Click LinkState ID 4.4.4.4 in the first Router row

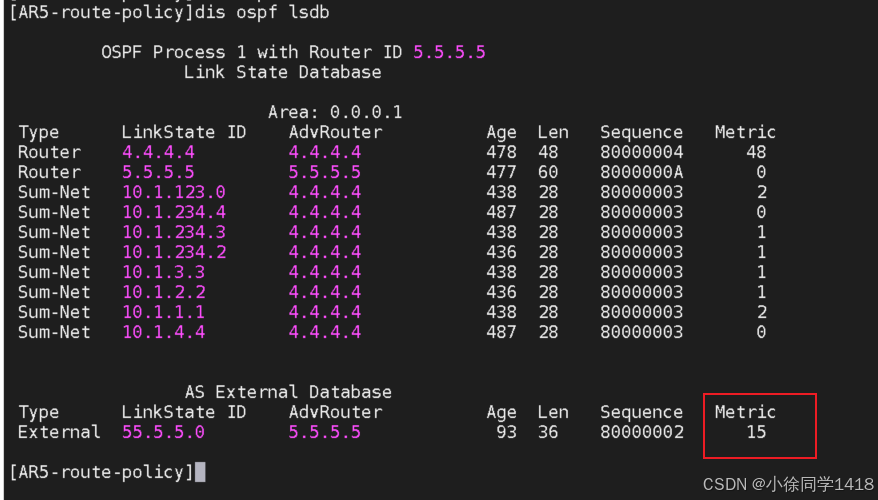pyautogui.click(x=158, y=152)
